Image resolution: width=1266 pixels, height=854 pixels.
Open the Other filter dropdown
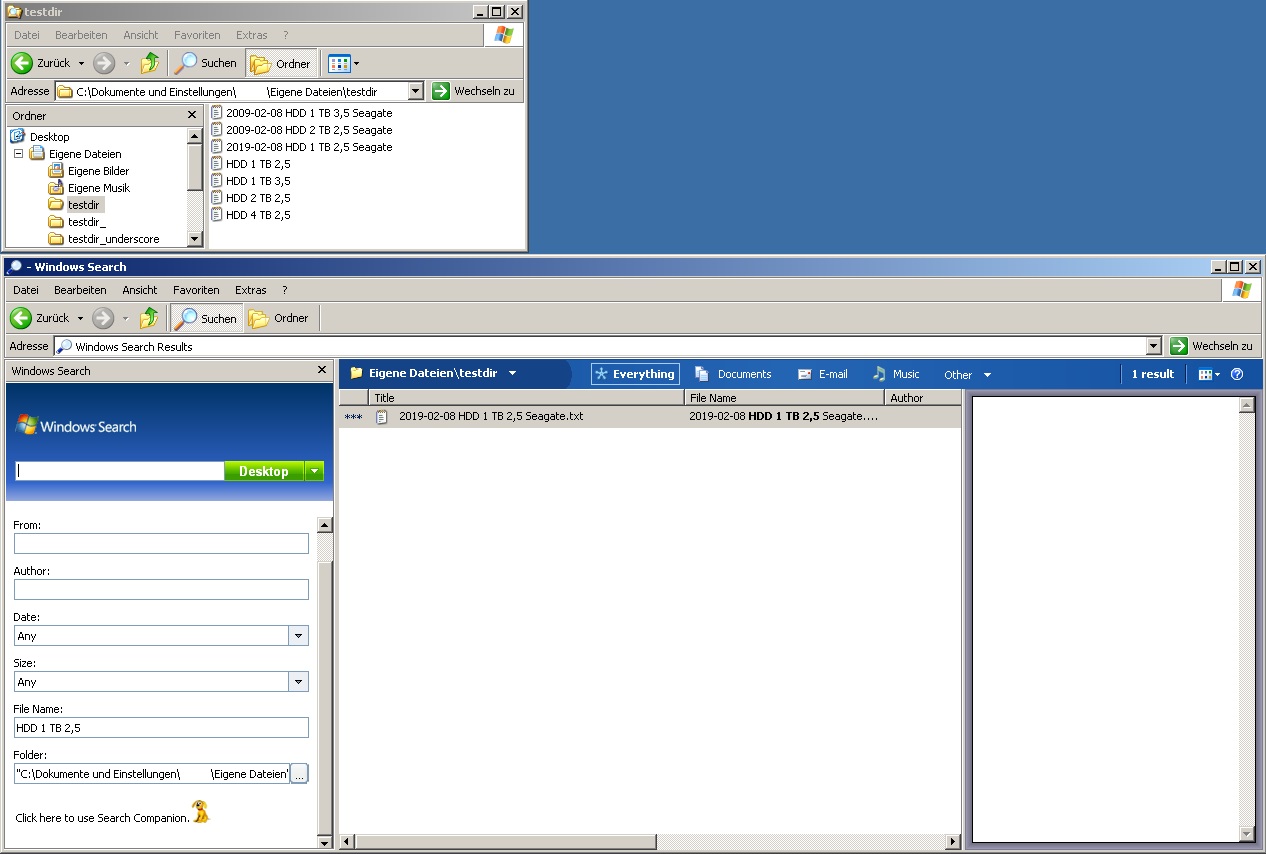(x=967, y=375)
